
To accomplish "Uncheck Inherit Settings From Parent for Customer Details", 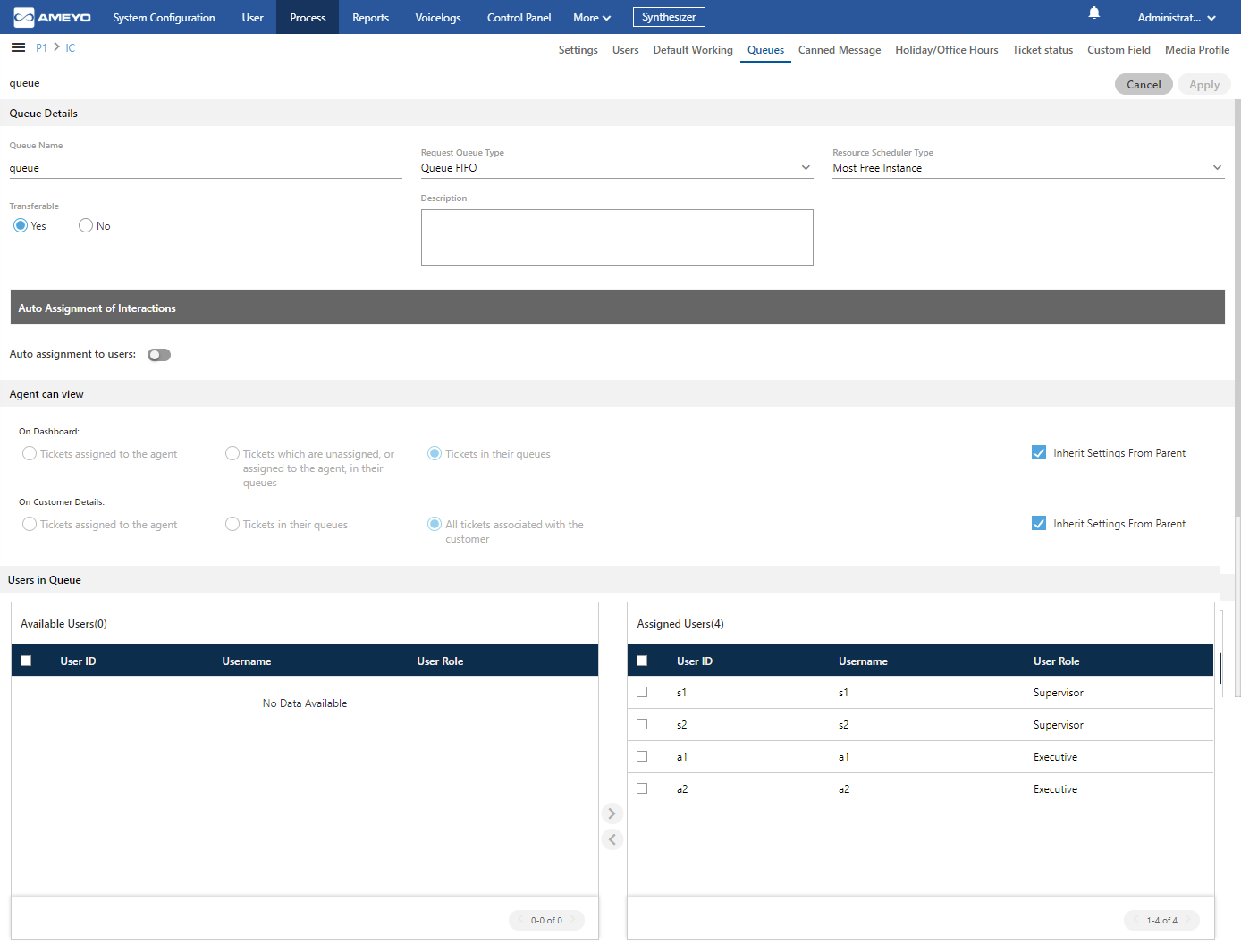I will point(1039,524).
